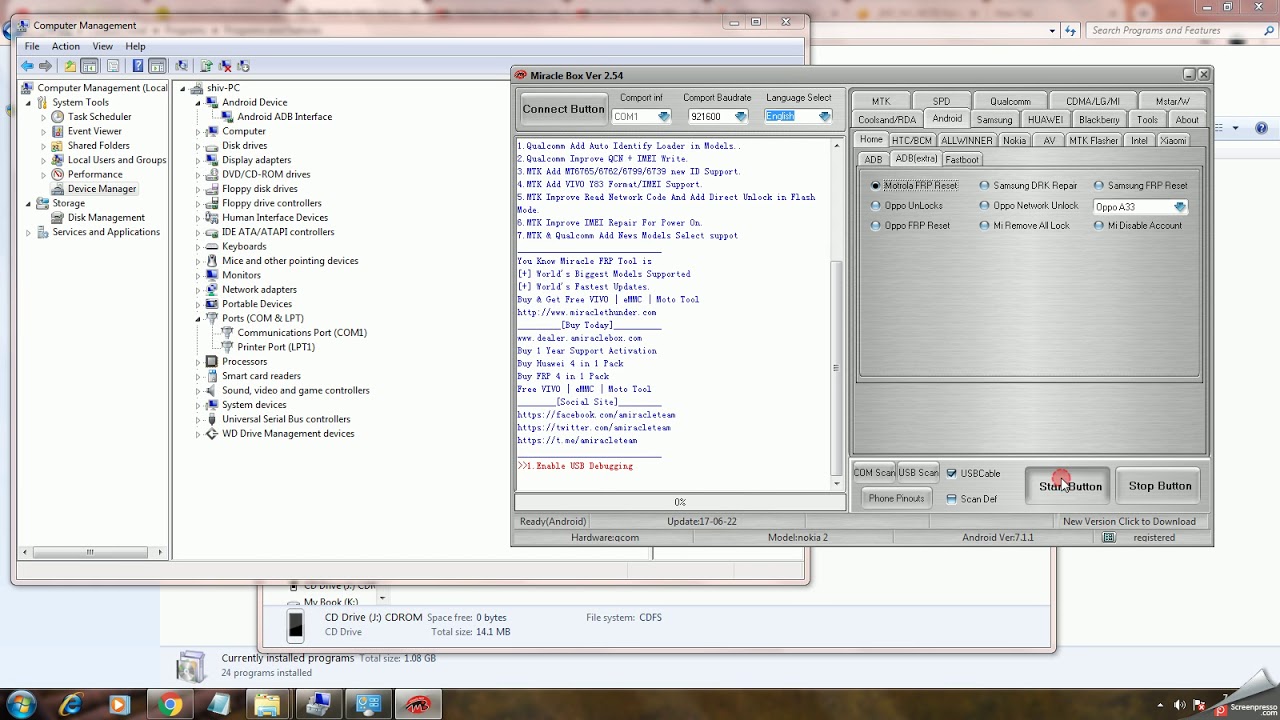Open the Oppo A33 model dropdown
Screen dimensions: 1280x720
[1180, 207]
